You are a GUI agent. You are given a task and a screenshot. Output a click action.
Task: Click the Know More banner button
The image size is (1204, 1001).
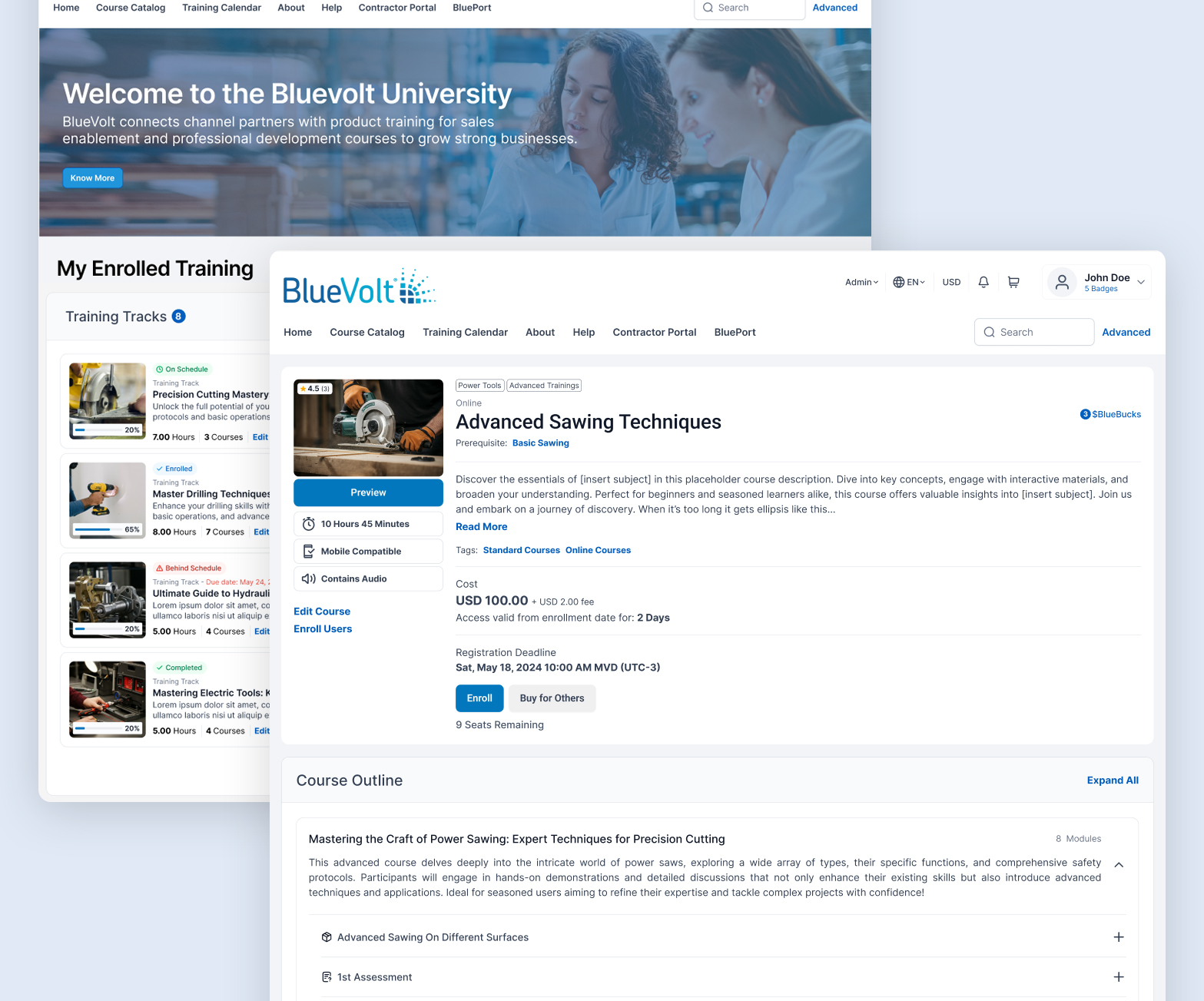pyautogui.click(x=92, y=178)
